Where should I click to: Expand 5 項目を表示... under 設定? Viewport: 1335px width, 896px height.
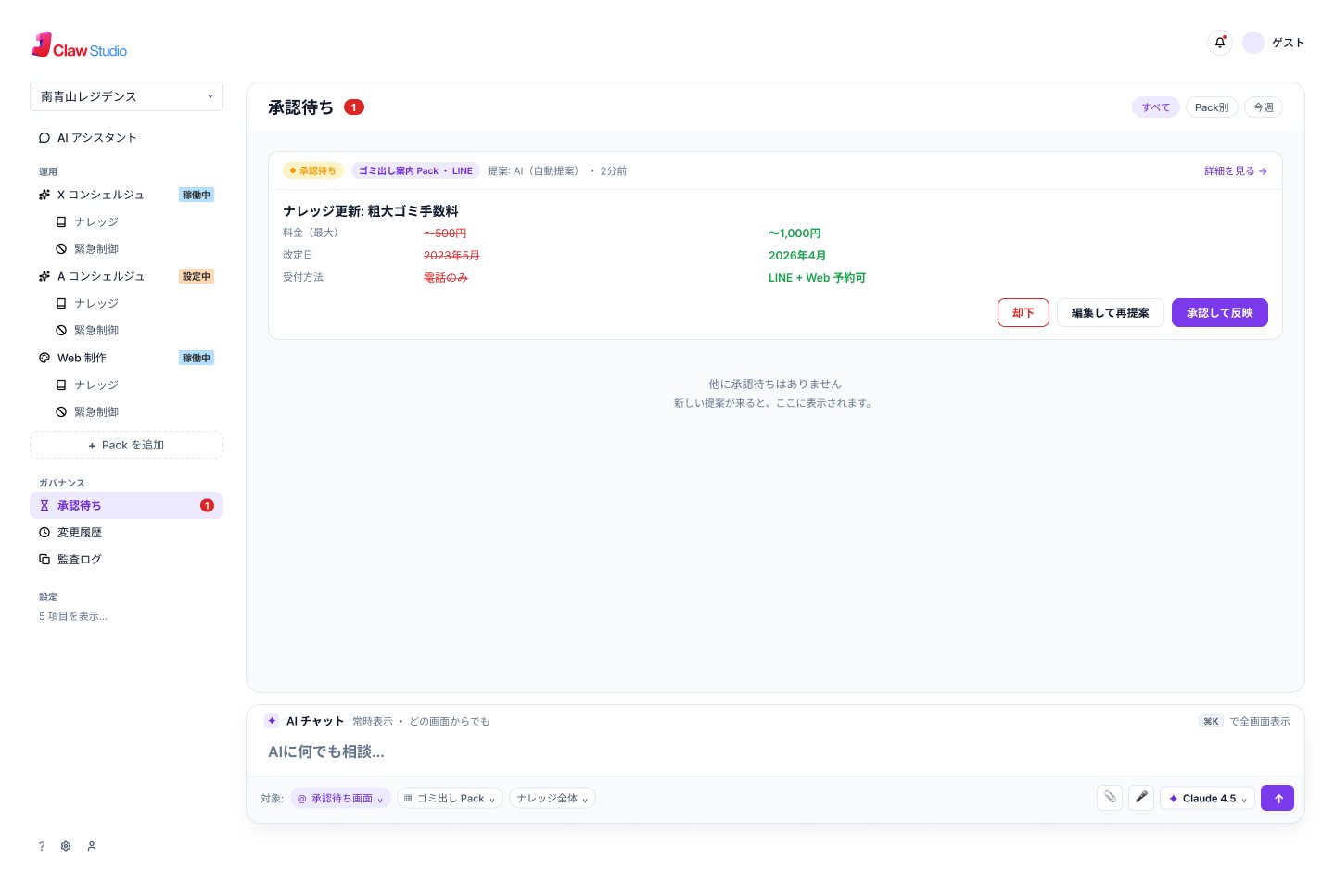click(73, 616)
